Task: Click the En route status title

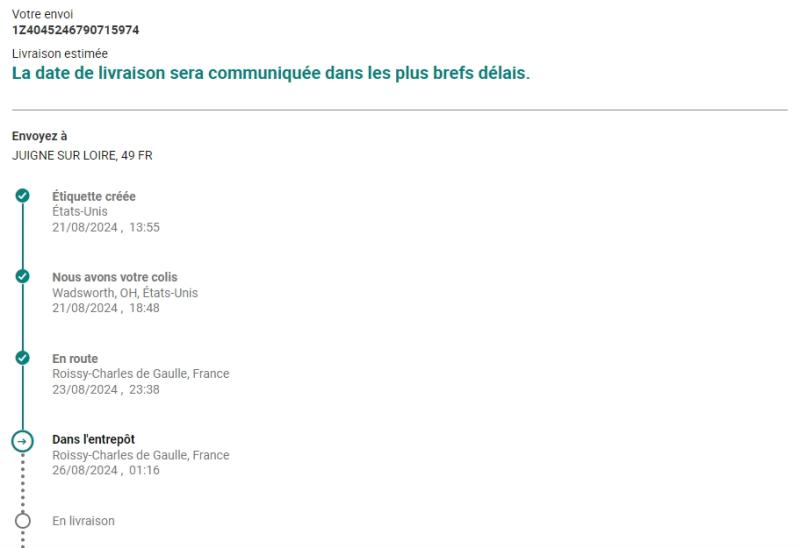Action: (75, 359)
